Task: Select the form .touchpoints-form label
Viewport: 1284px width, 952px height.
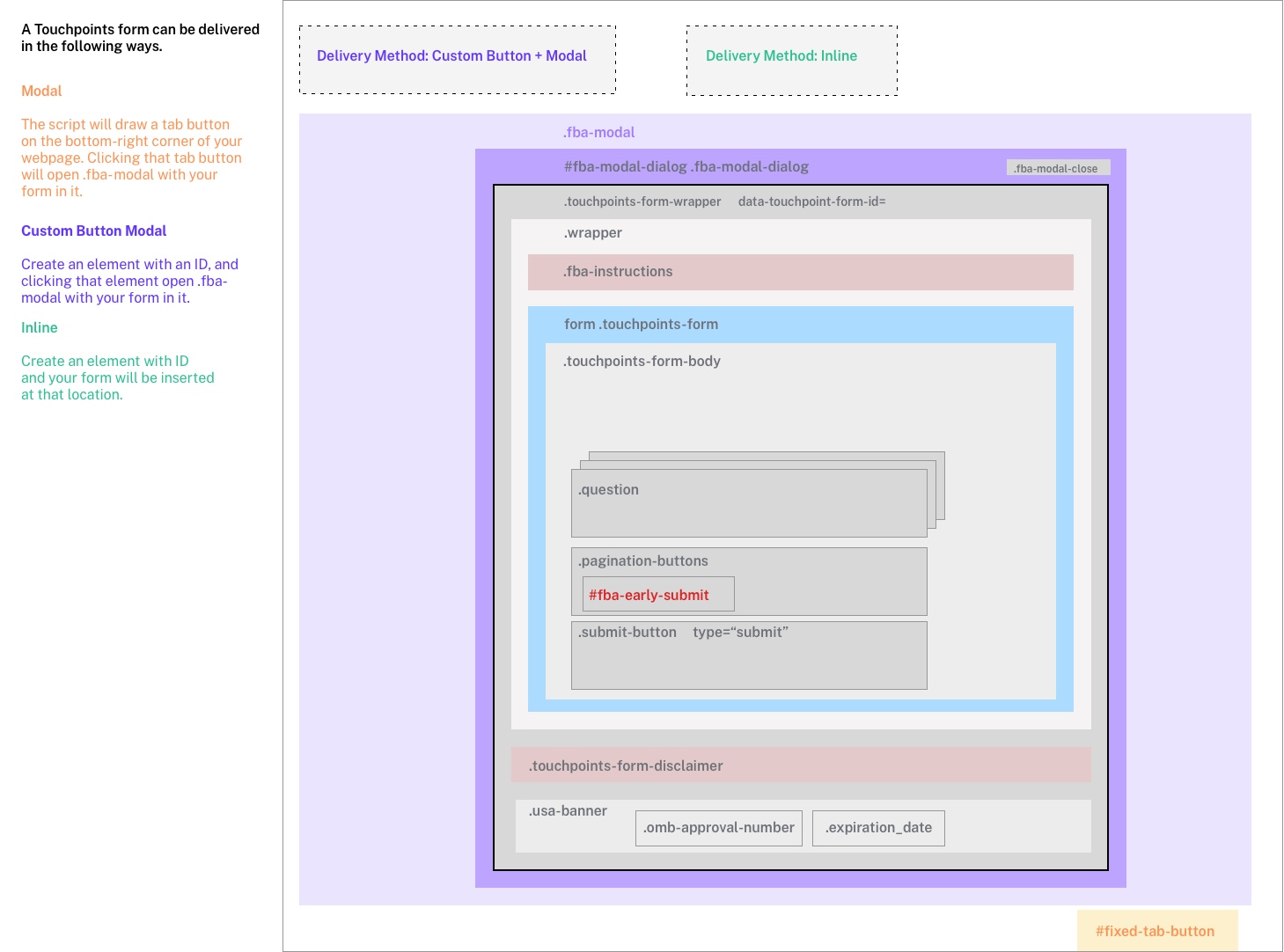Action: [642, 324]
